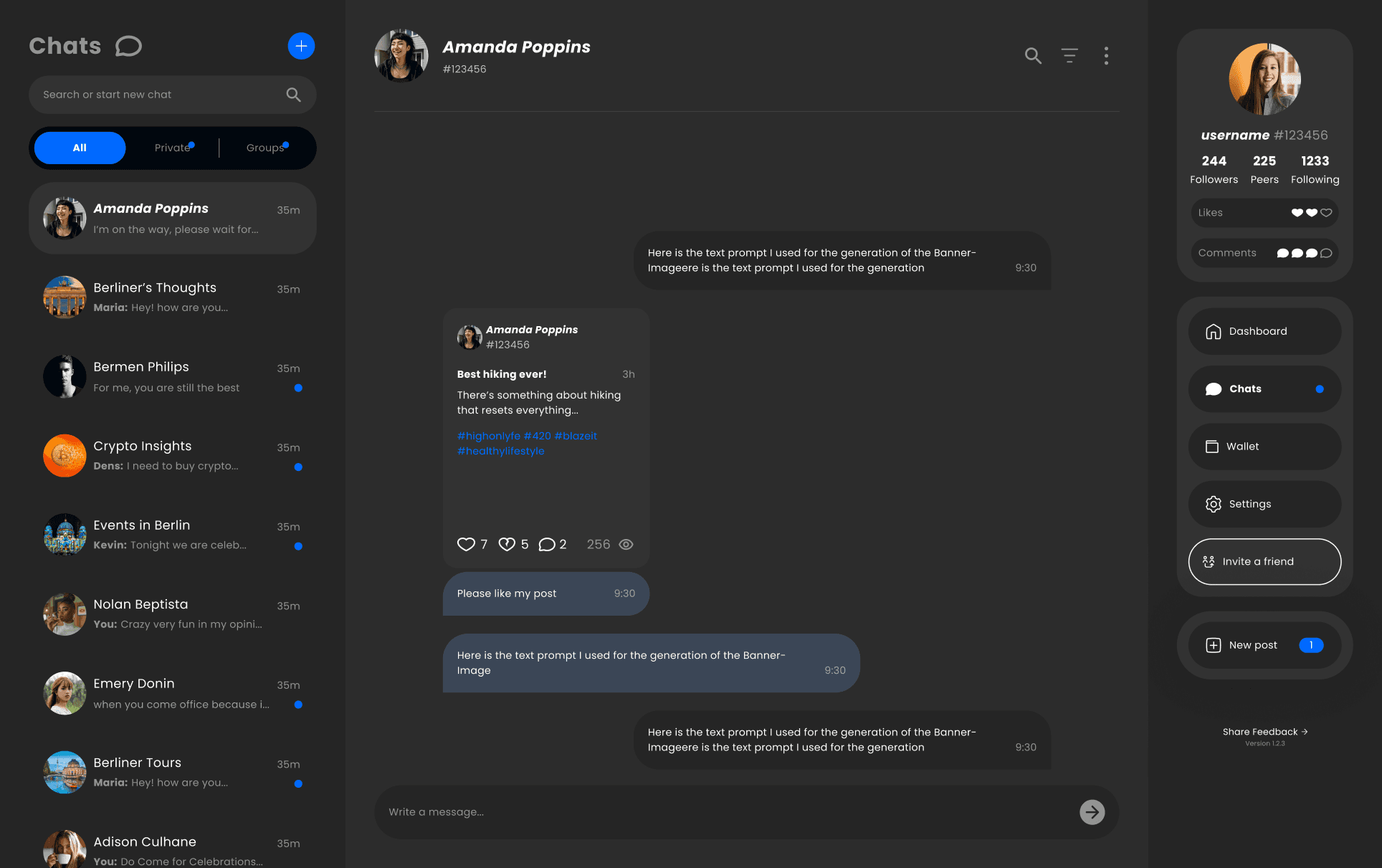Send message with the arrow button
Screen dimensions: 1382x868
(1092, 812)
